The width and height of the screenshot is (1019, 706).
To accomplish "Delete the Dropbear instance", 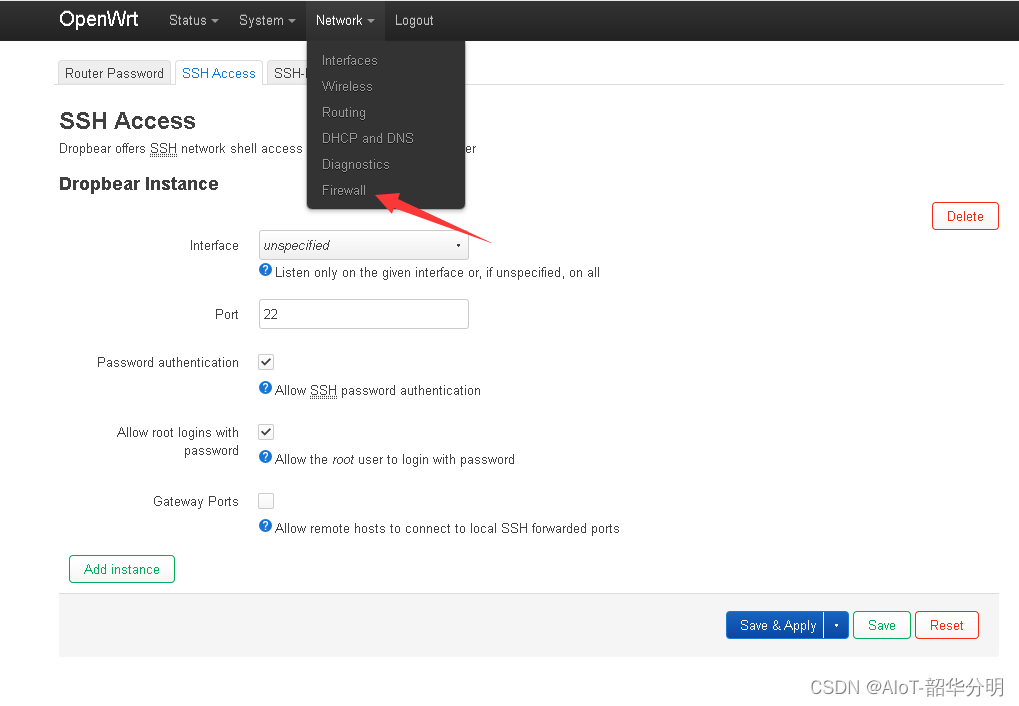I will tap(965, 216).
